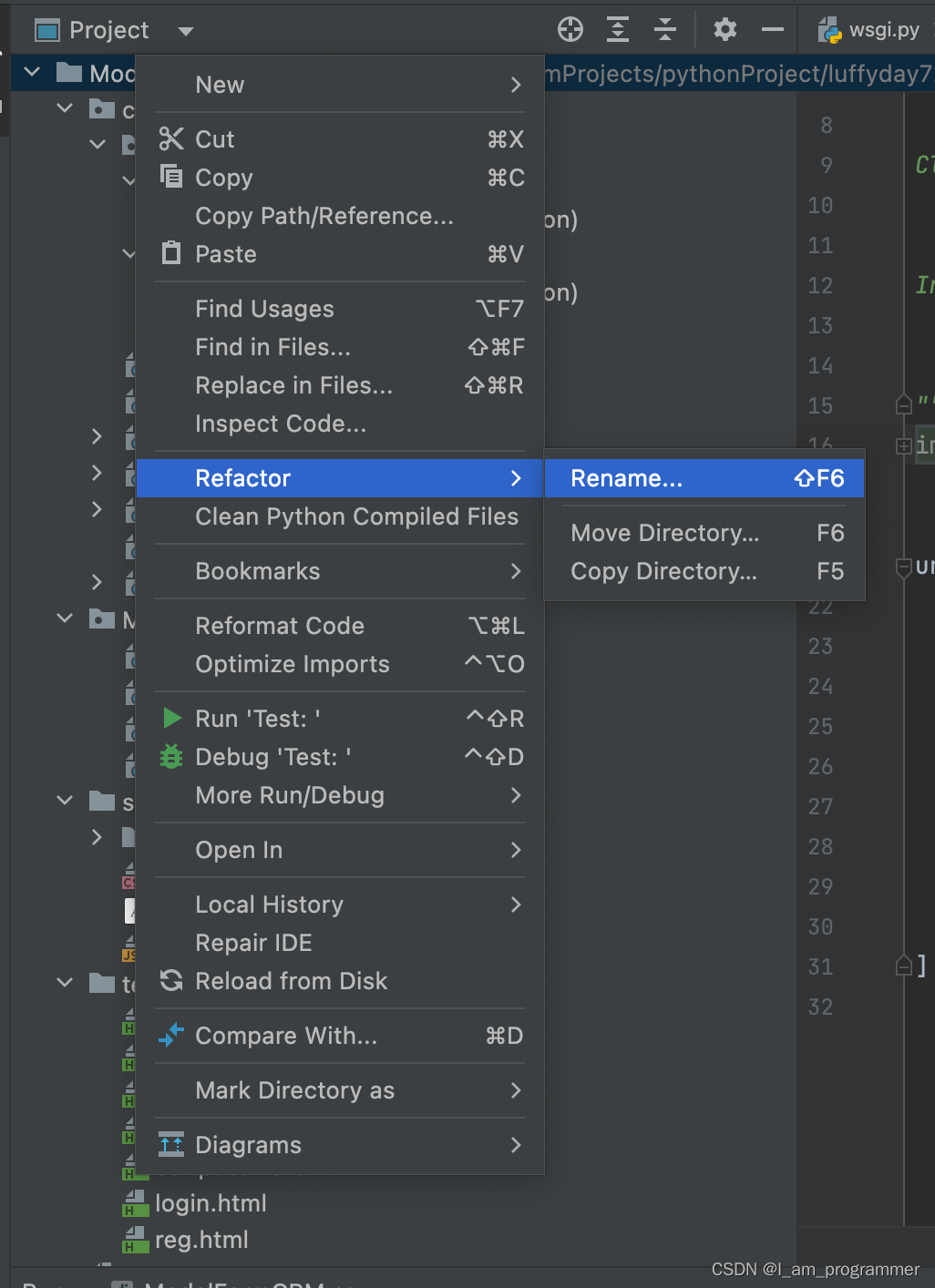Collapse the Mod folder with its chevron

click(32, 72)
